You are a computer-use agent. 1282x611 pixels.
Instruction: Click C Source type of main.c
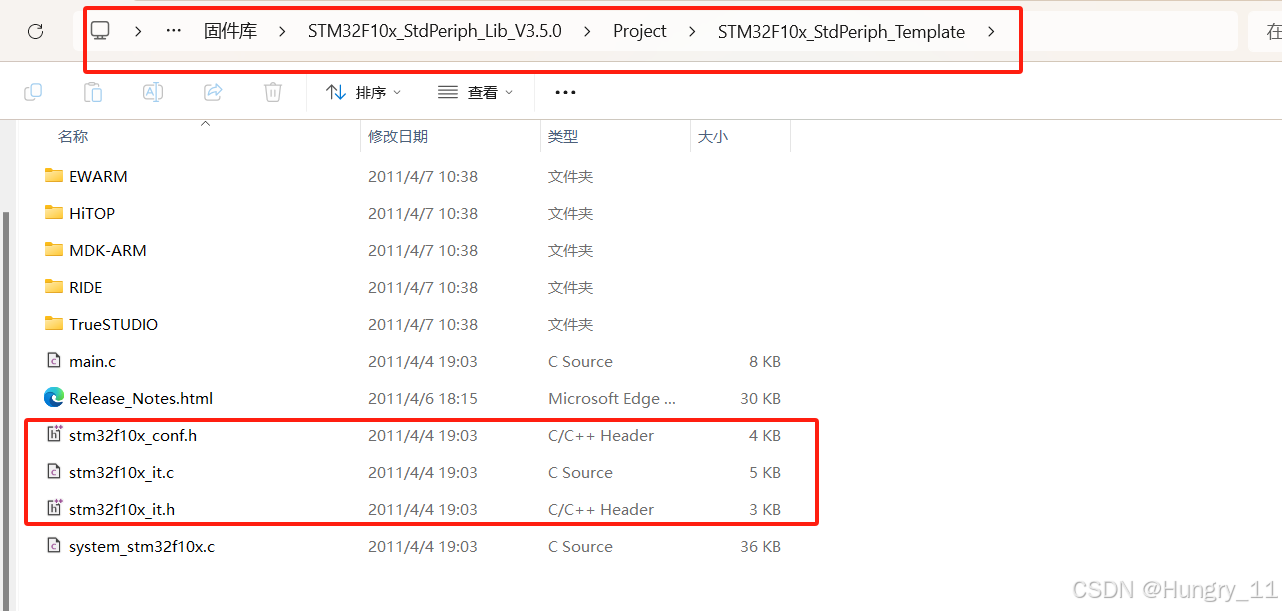[x=580, y=361]
